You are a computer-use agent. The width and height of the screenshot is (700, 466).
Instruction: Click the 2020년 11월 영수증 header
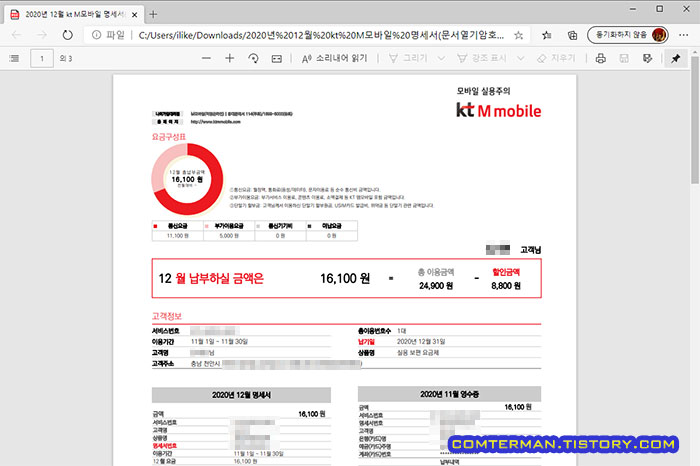449,394
